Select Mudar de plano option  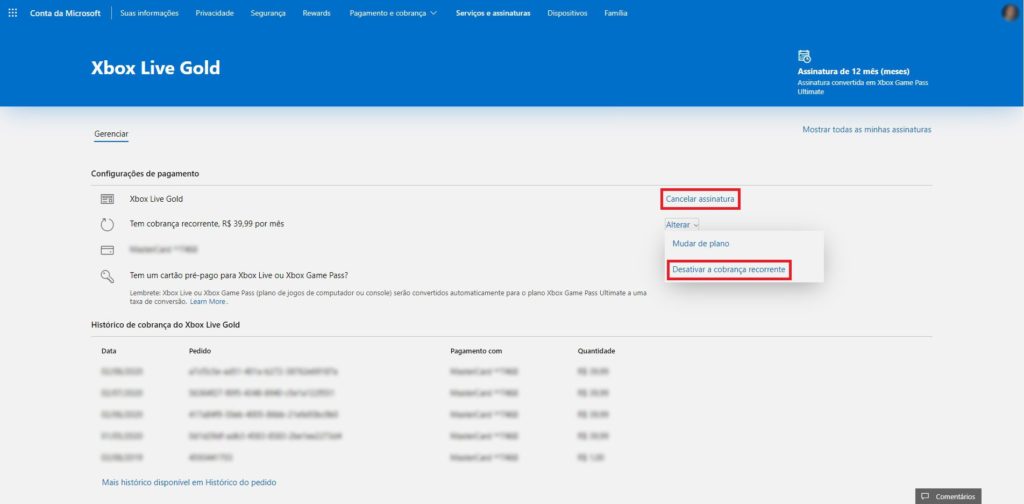(700, 243)
